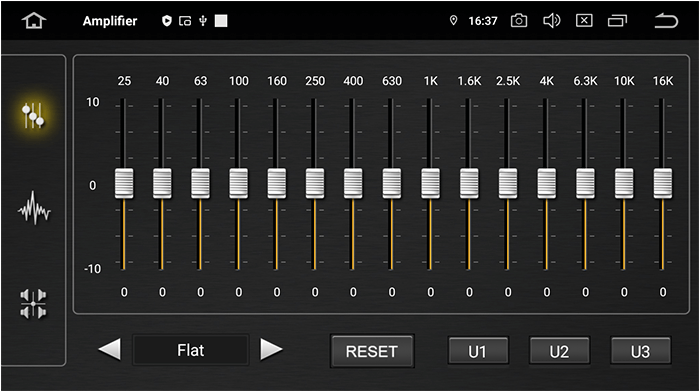
Task: Open the volume speaker control
Action: click(x=551, y=21)
